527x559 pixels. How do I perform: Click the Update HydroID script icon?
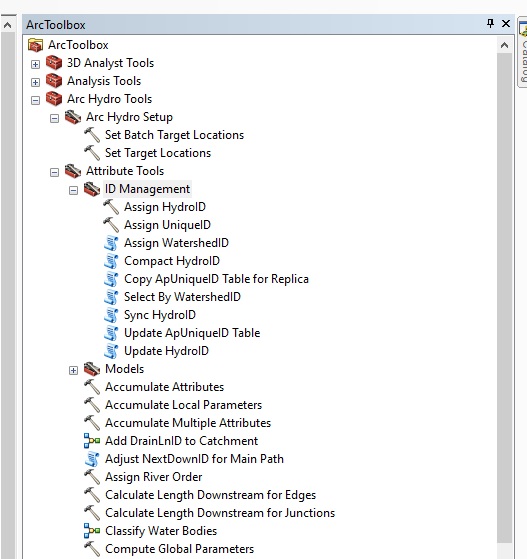[111, 351]
